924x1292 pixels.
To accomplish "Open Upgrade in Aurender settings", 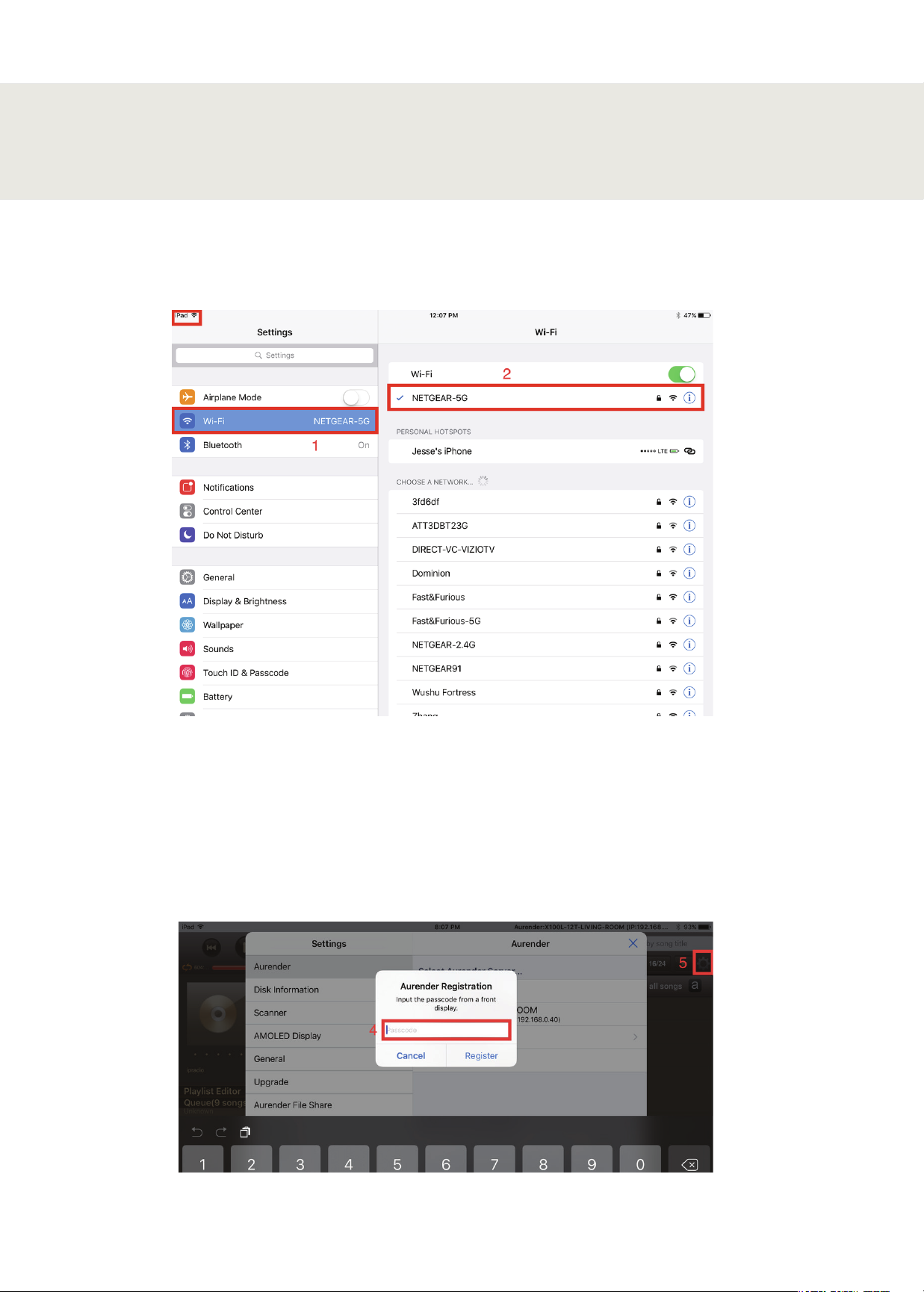I will [x=329, y=1082].
